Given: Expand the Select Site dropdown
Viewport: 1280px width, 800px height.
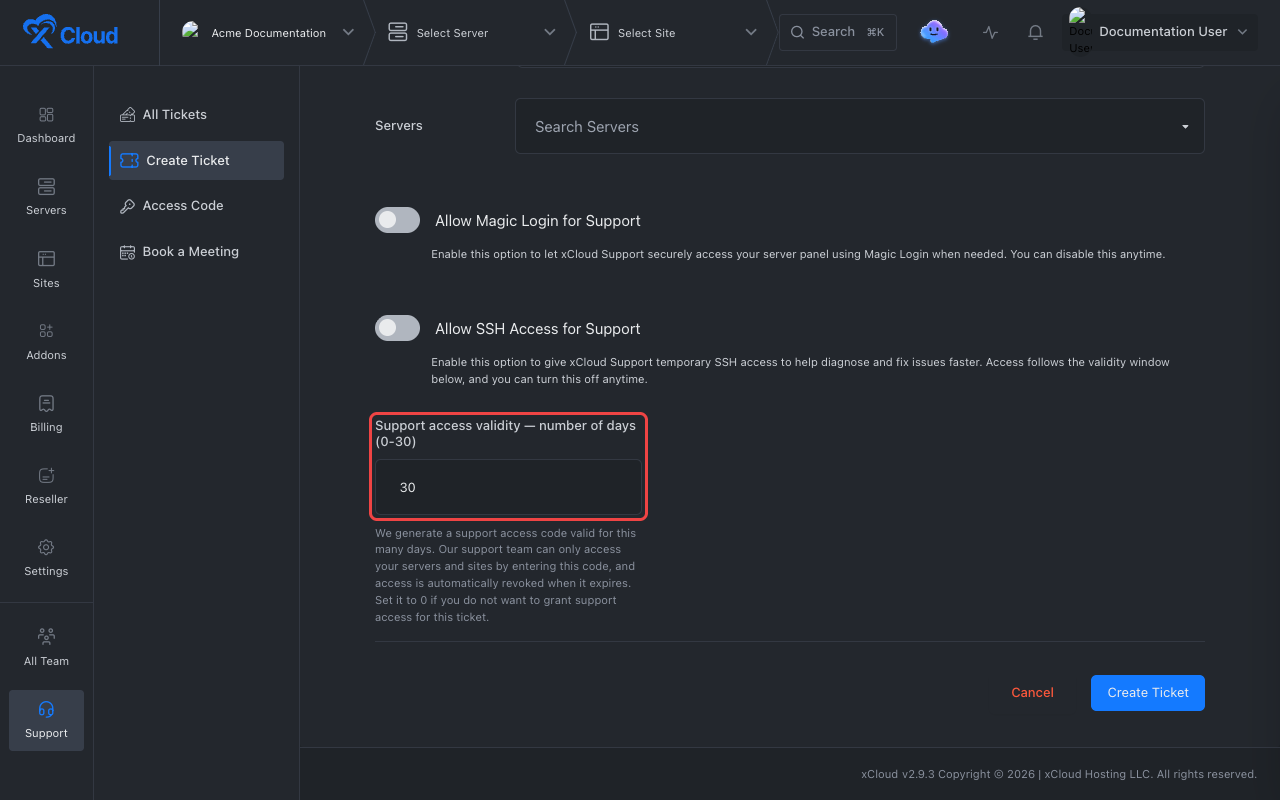Looking at the screenshot, I should tap(751, 32).
